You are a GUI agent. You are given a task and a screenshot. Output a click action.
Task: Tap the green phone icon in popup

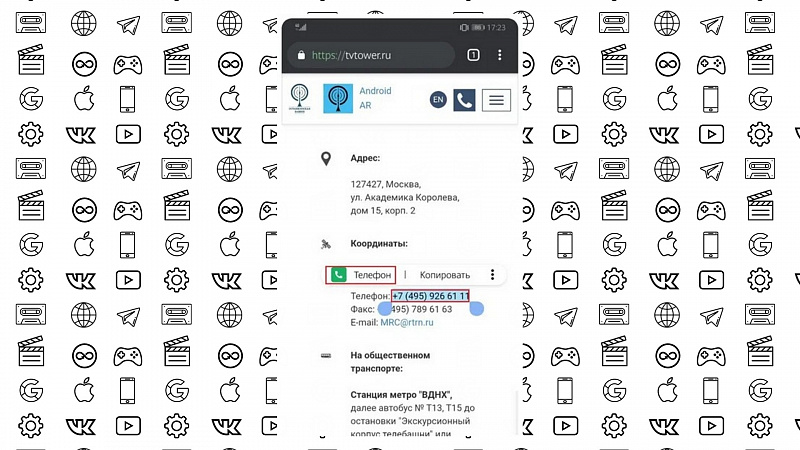point(338,275)
